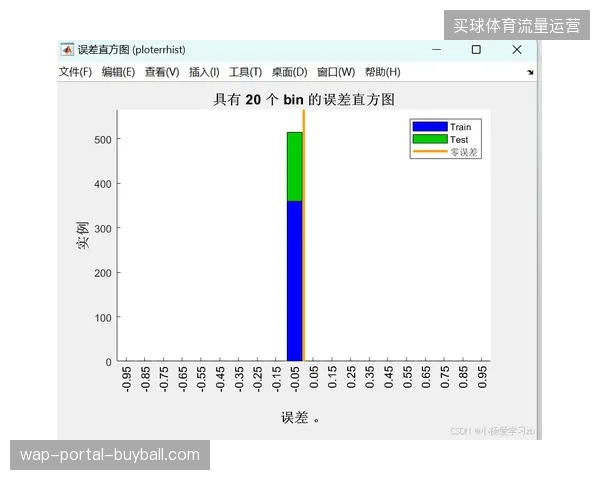The image size is (600, 480).
Task: Click the orange zero error line
Action: (304, 235)
